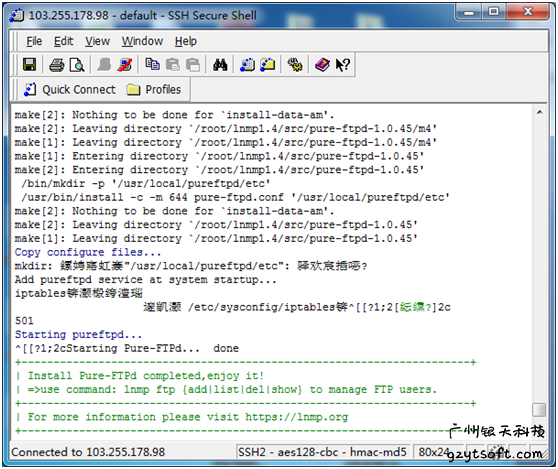Click the Print icon in toolbar

57,65
